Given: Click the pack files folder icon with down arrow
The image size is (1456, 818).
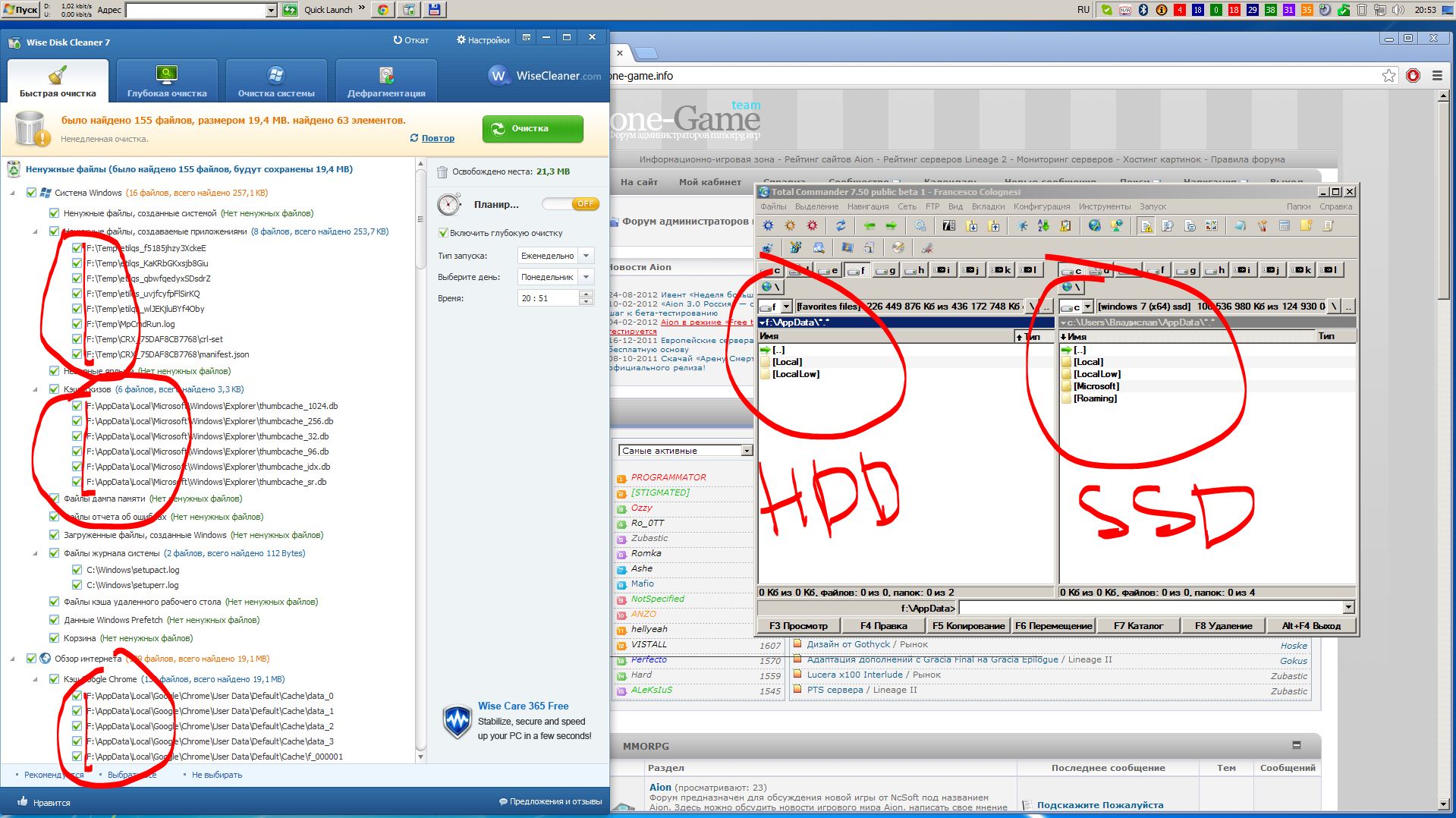Looking at the screenshot, I should coord(972,225).
